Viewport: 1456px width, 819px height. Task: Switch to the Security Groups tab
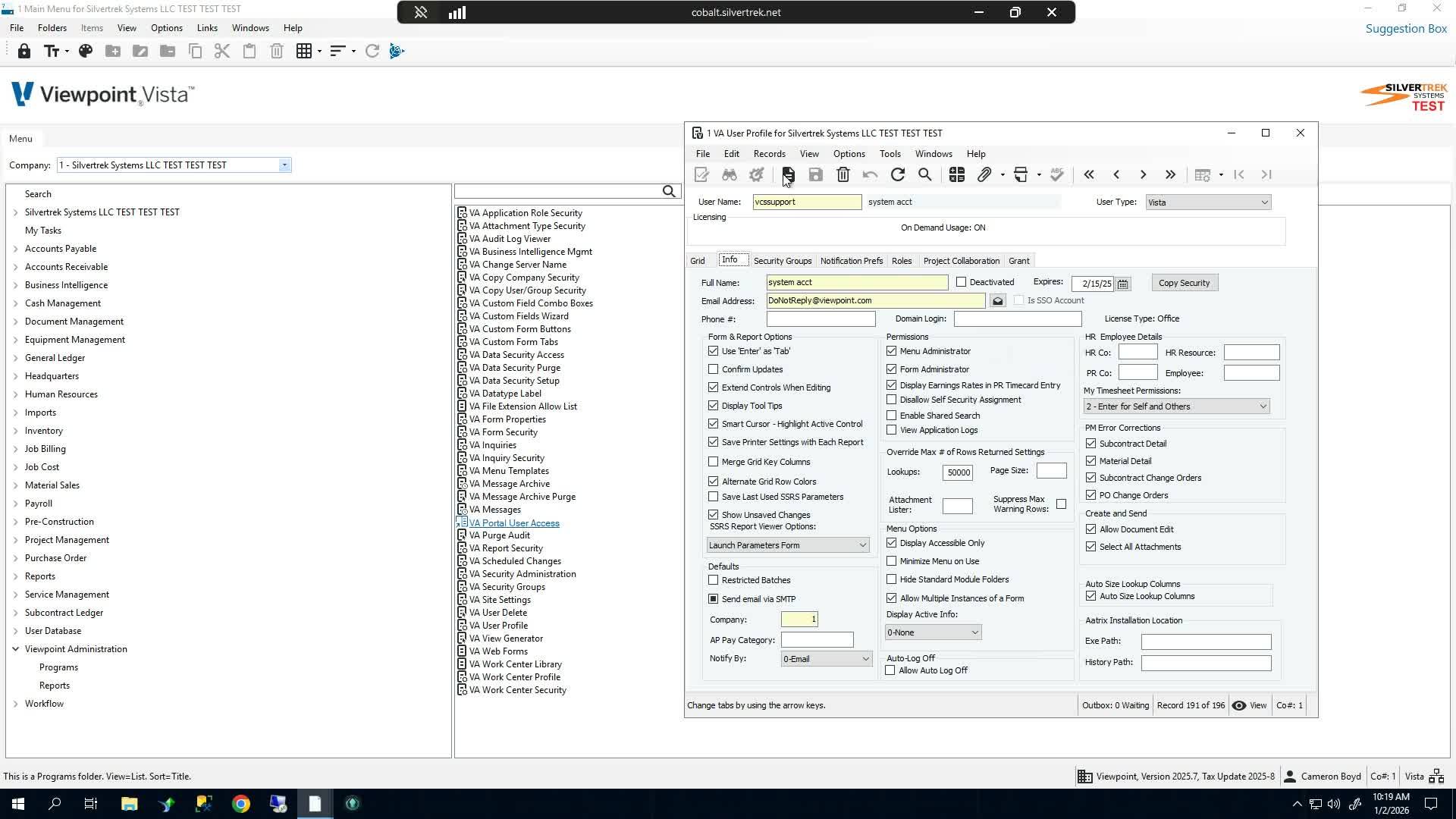[x=783, y=261]
